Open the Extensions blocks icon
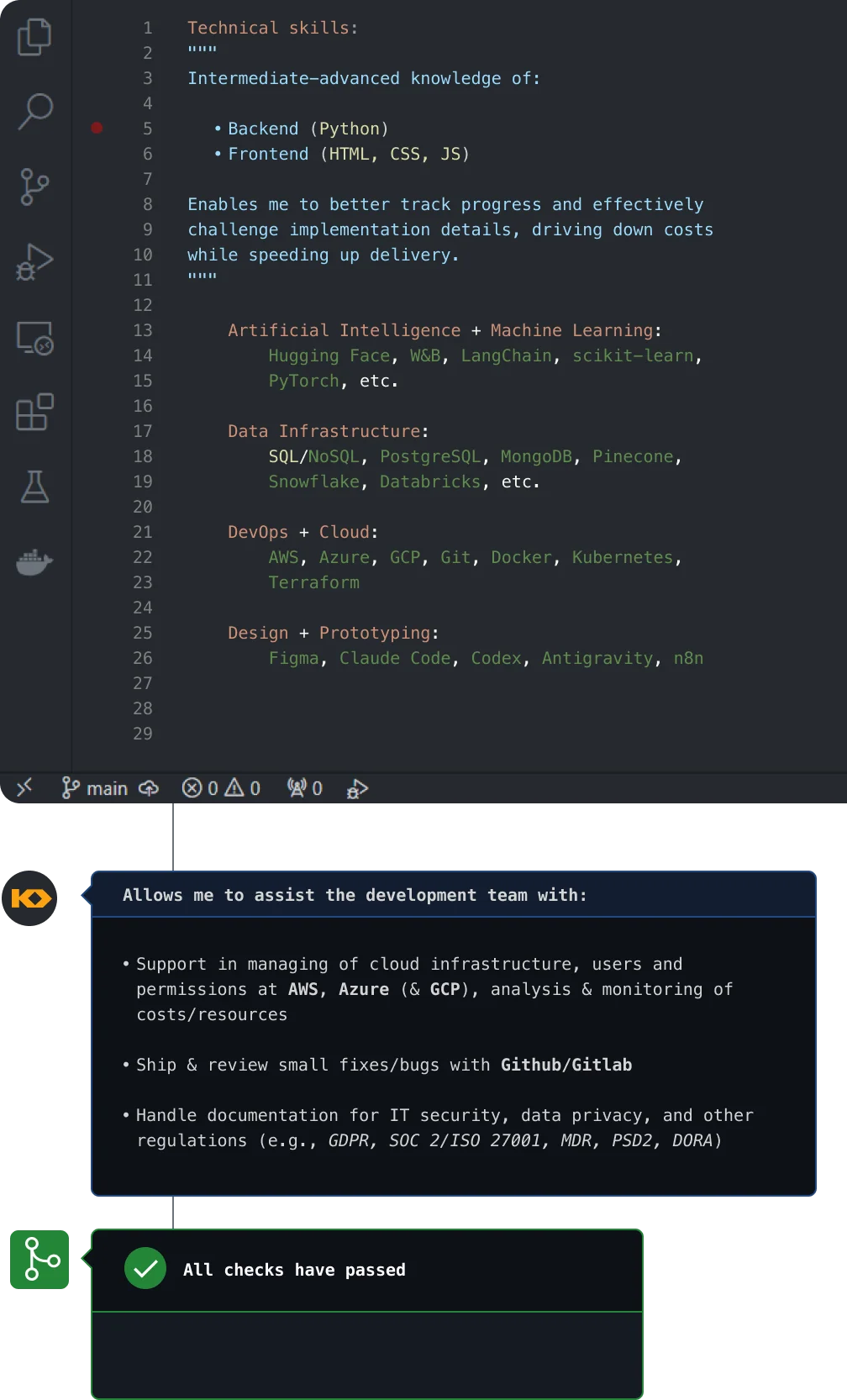The image size is (847, 1400). (34, 412)
